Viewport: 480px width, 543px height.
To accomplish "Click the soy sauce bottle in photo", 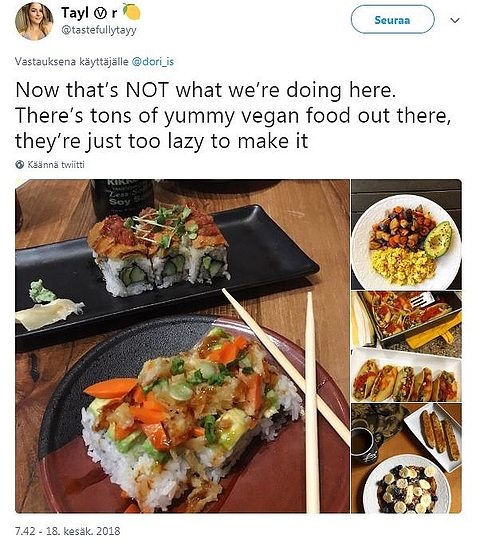I will [123, 198].
